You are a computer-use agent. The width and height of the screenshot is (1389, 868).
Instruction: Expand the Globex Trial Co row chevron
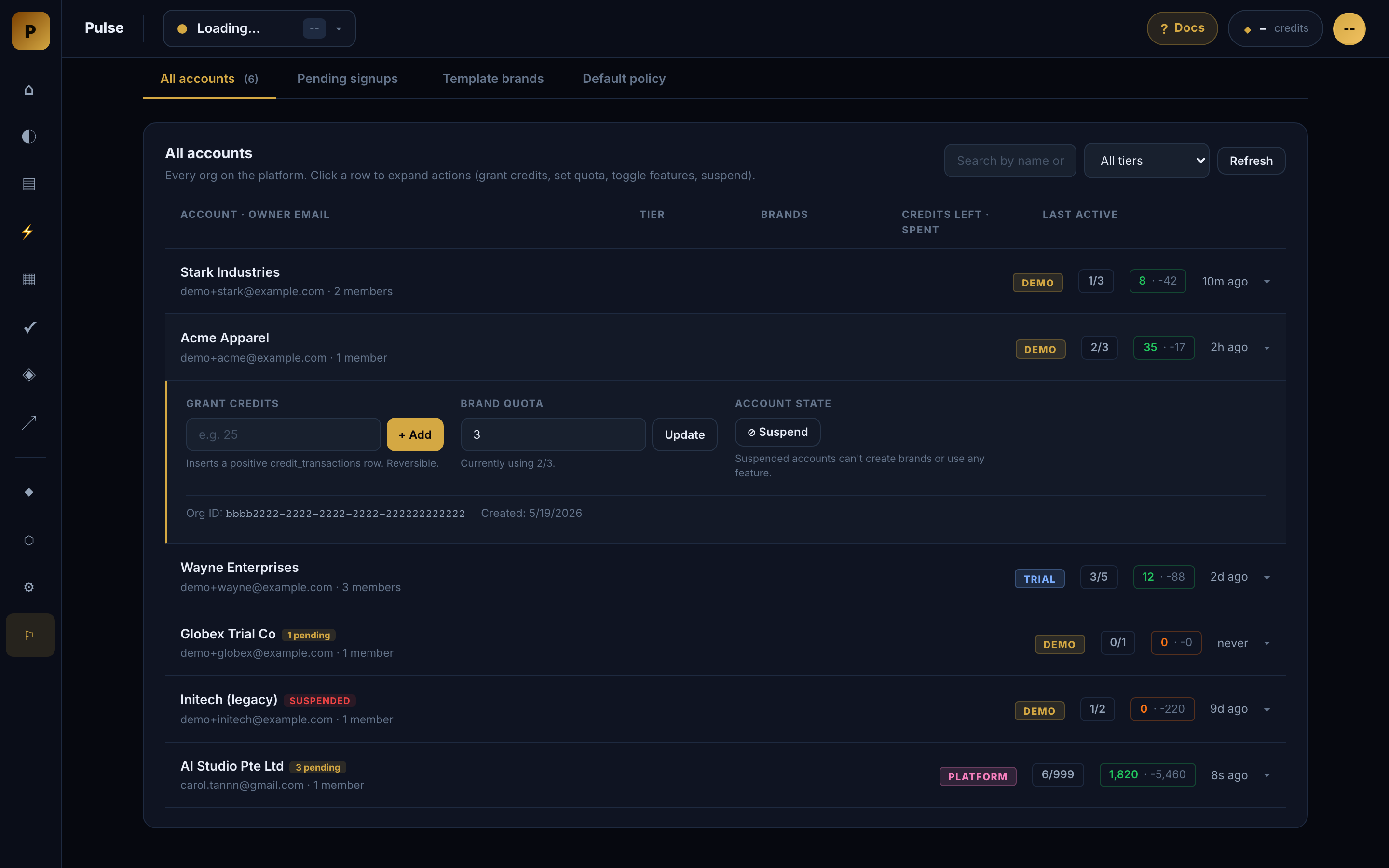[1267, 644]
